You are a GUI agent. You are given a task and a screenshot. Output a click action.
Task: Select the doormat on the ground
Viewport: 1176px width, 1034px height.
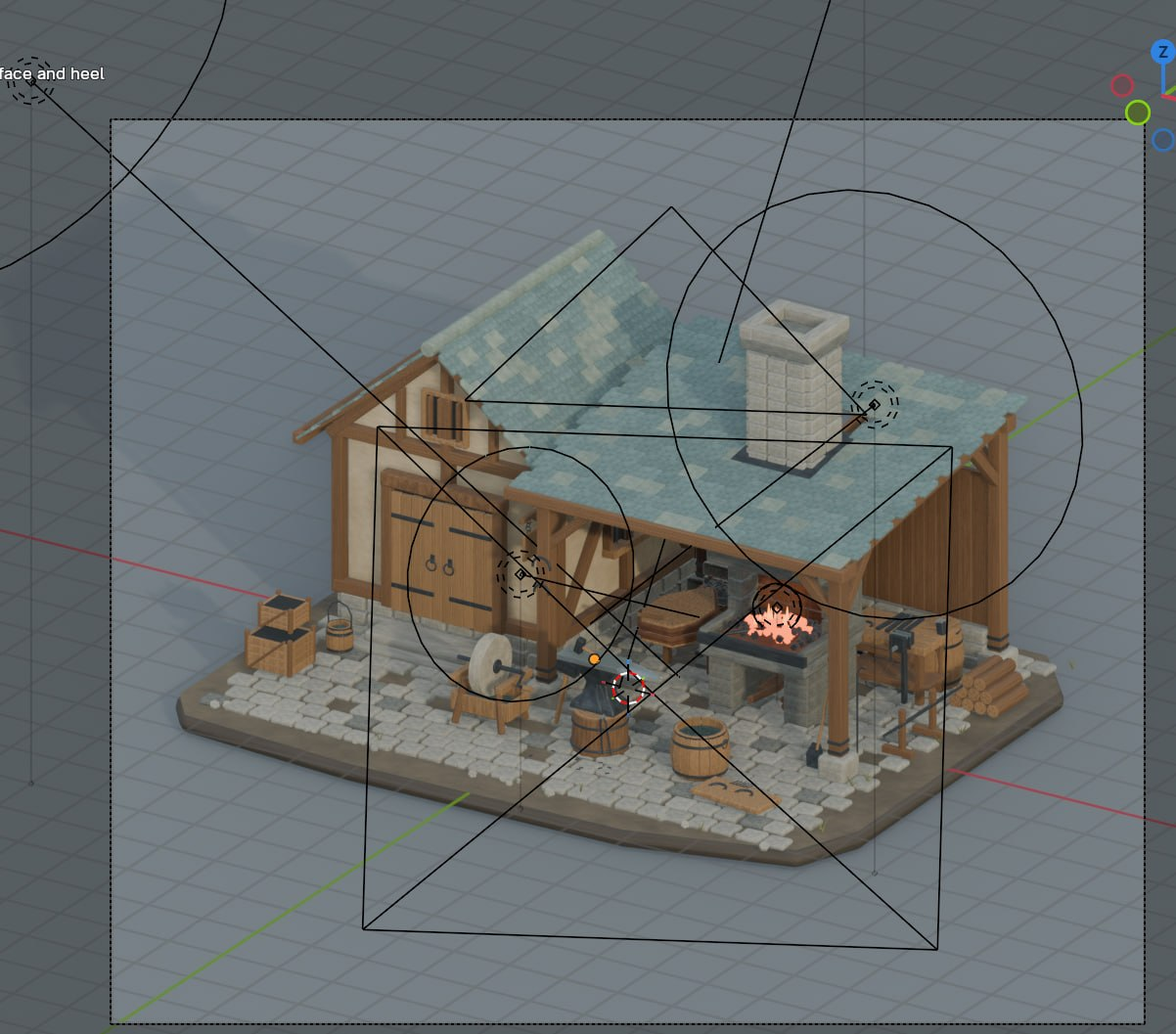point(736,796)
